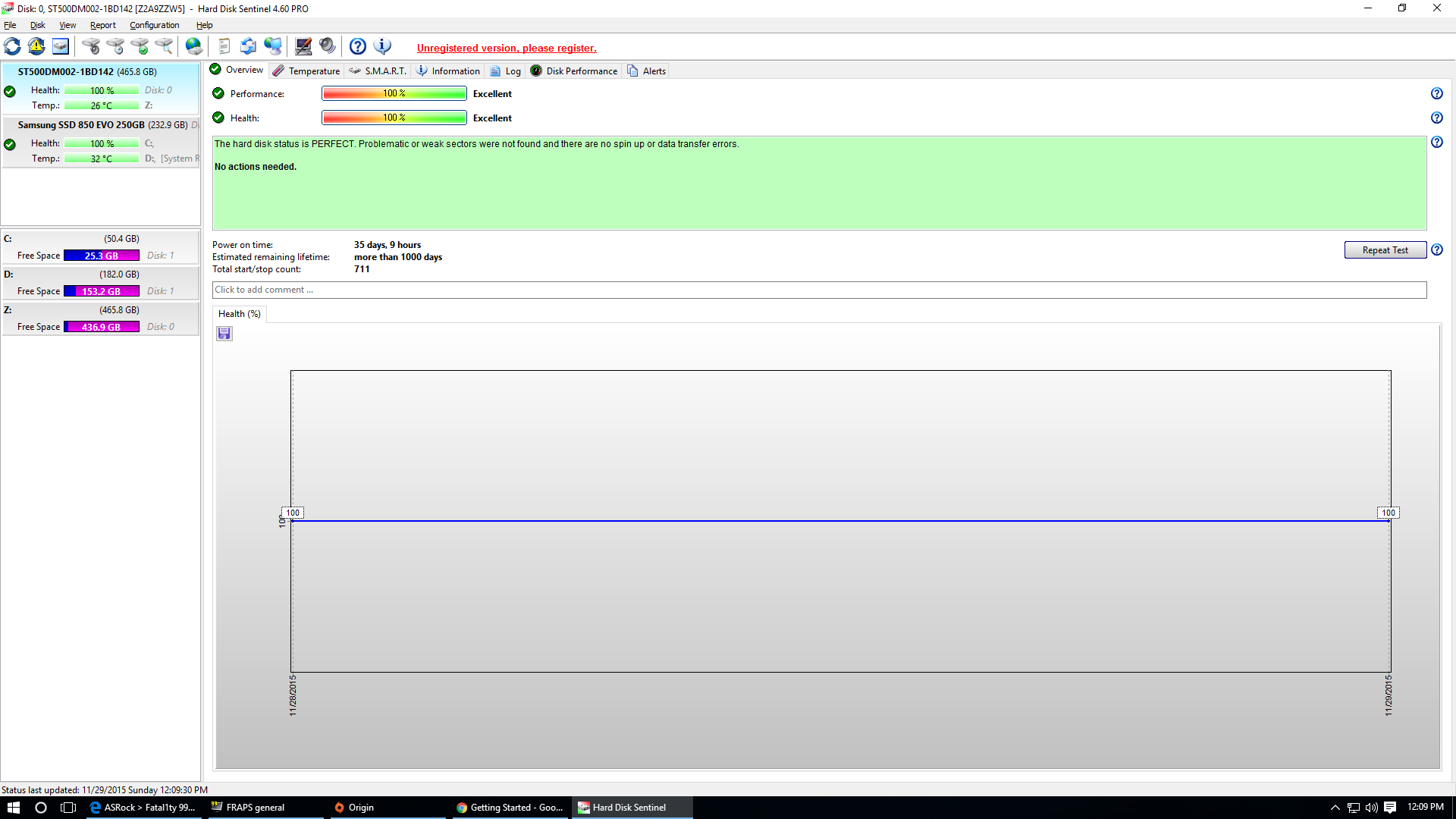Click the disk with gear test icon

tap(91, 46)
